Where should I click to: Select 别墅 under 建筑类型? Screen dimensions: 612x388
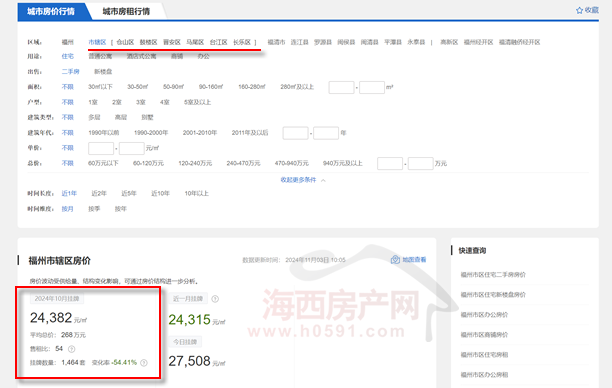click(148, 117)
